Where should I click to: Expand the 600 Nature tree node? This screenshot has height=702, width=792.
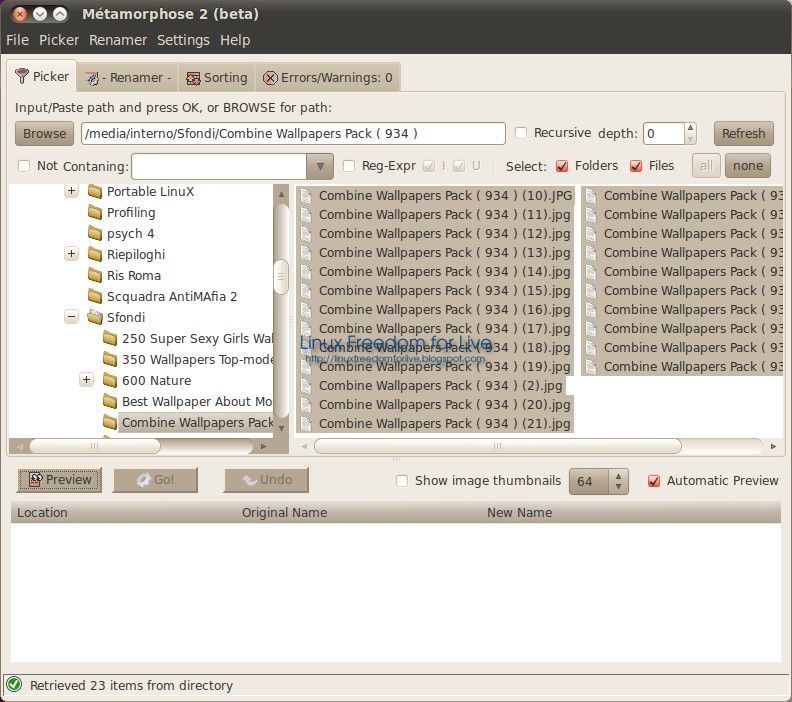86,379
